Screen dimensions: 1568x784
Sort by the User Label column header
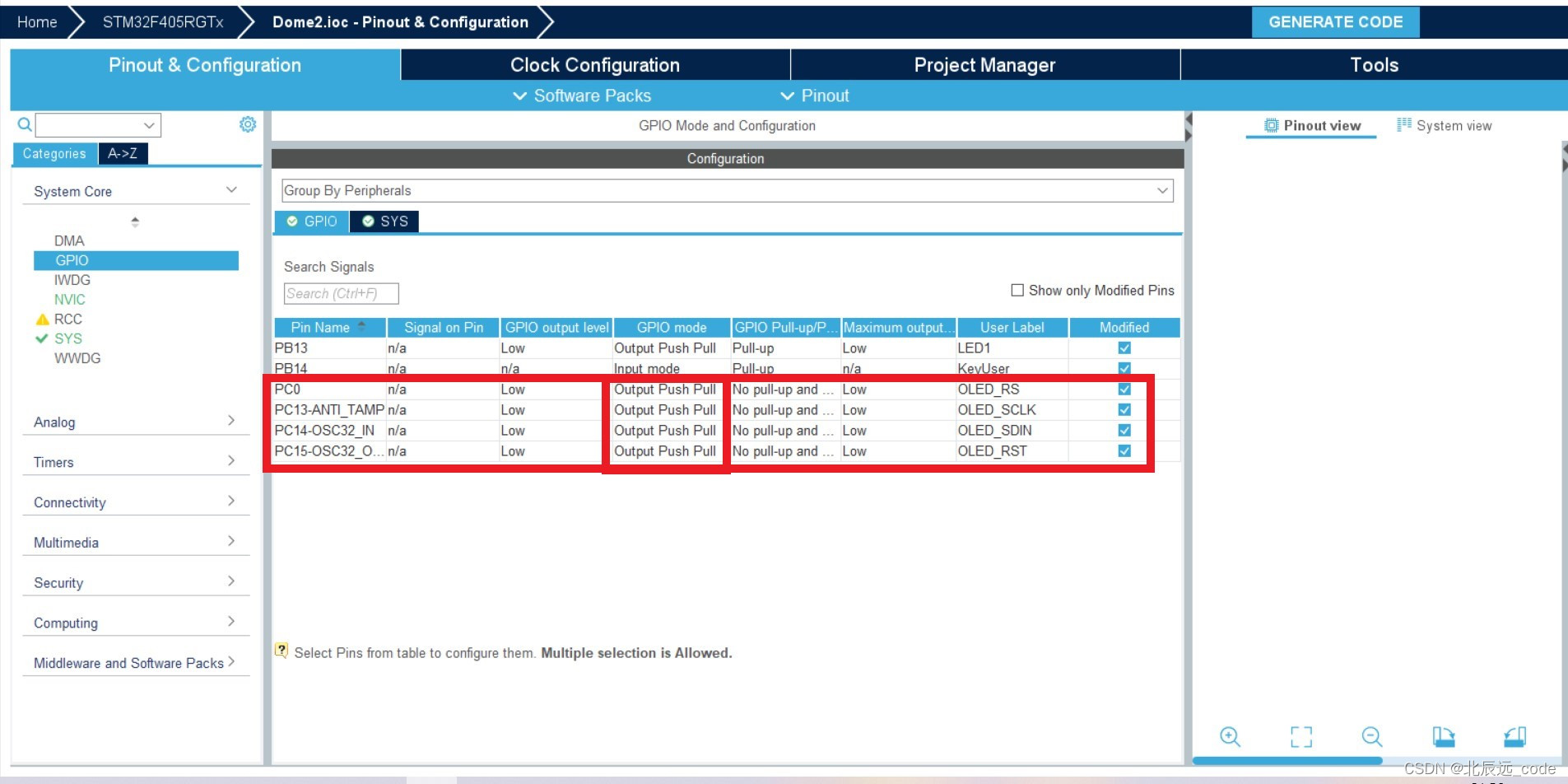[1012, 328]
